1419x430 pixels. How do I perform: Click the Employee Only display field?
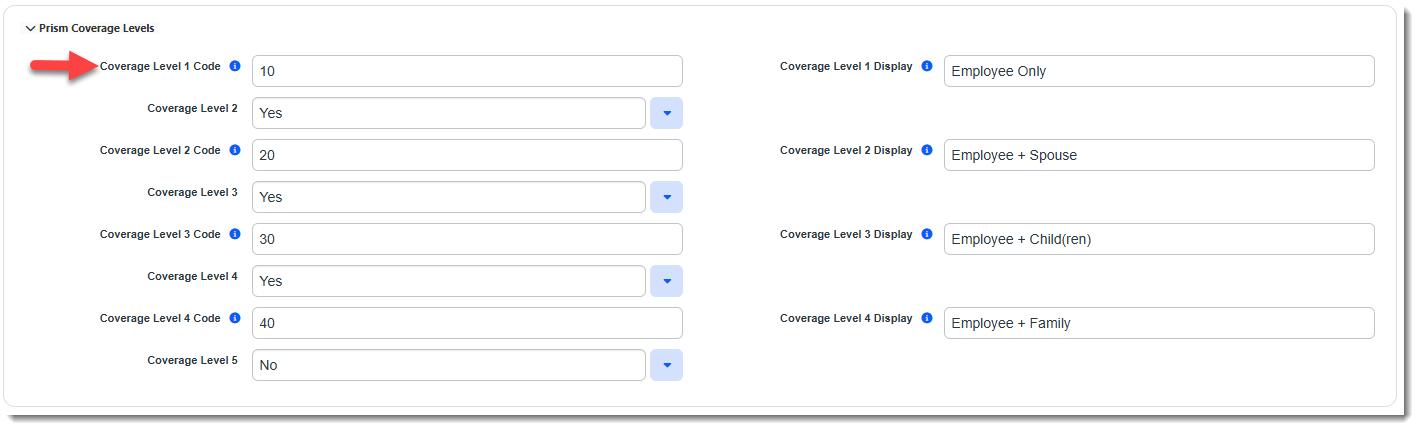[1159, 71]
